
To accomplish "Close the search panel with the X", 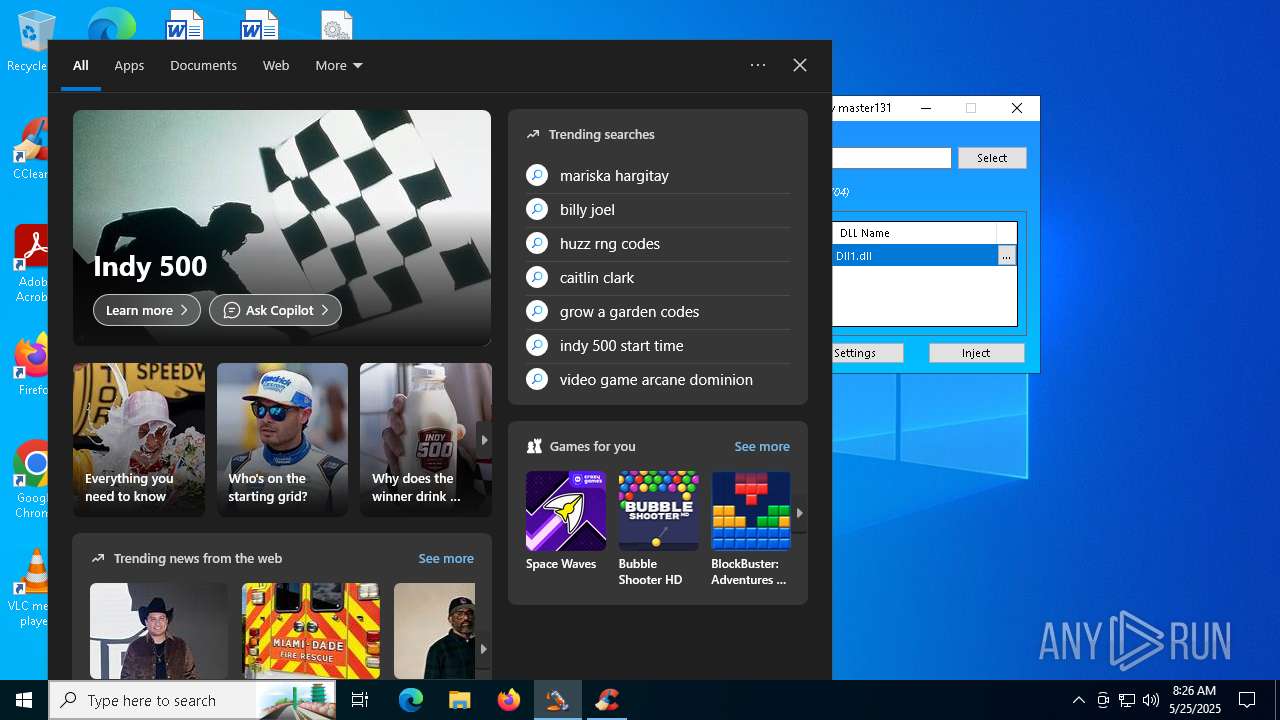I will [800, 65].
